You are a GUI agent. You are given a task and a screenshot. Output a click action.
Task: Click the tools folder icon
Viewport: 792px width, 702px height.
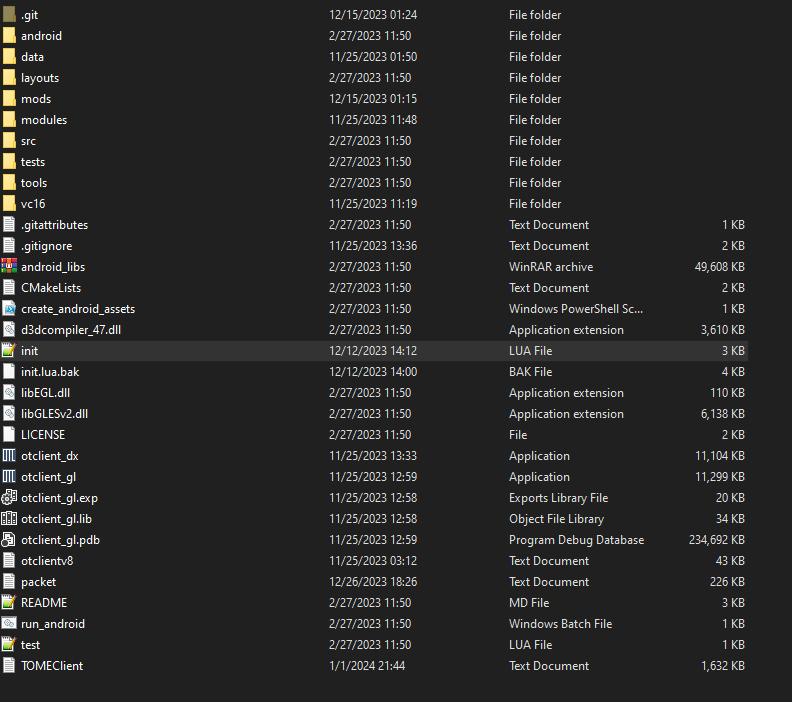click(x=9, y=183)
